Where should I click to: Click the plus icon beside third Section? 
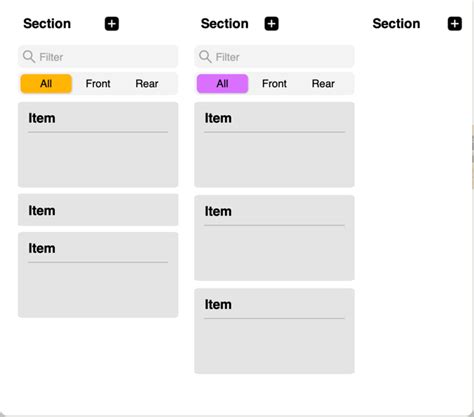click(x=454, y=24)
